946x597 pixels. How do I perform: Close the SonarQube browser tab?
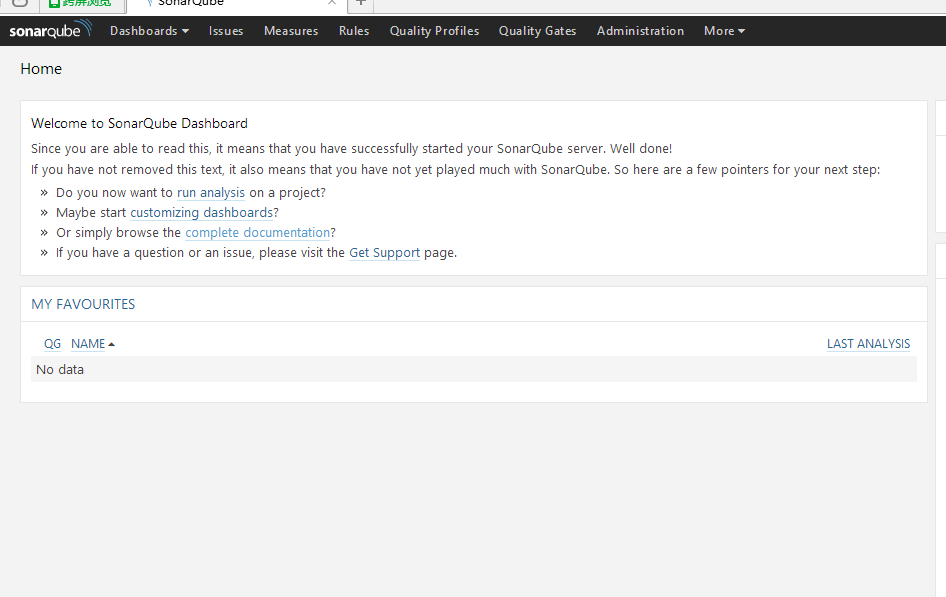coord(332,2)
